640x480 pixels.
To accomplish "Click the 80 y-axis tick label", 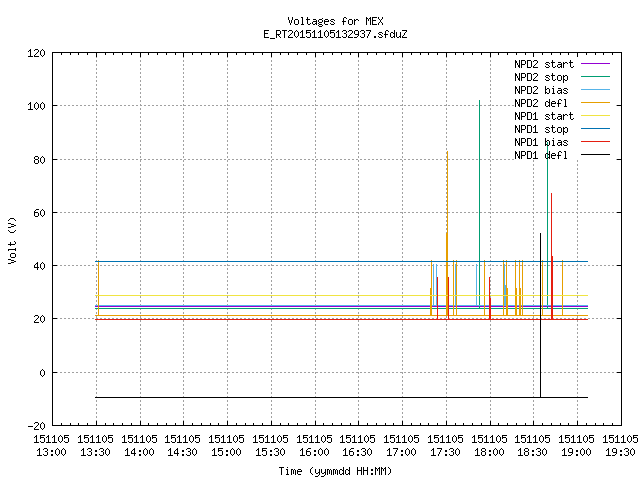I will click(39, 160).
